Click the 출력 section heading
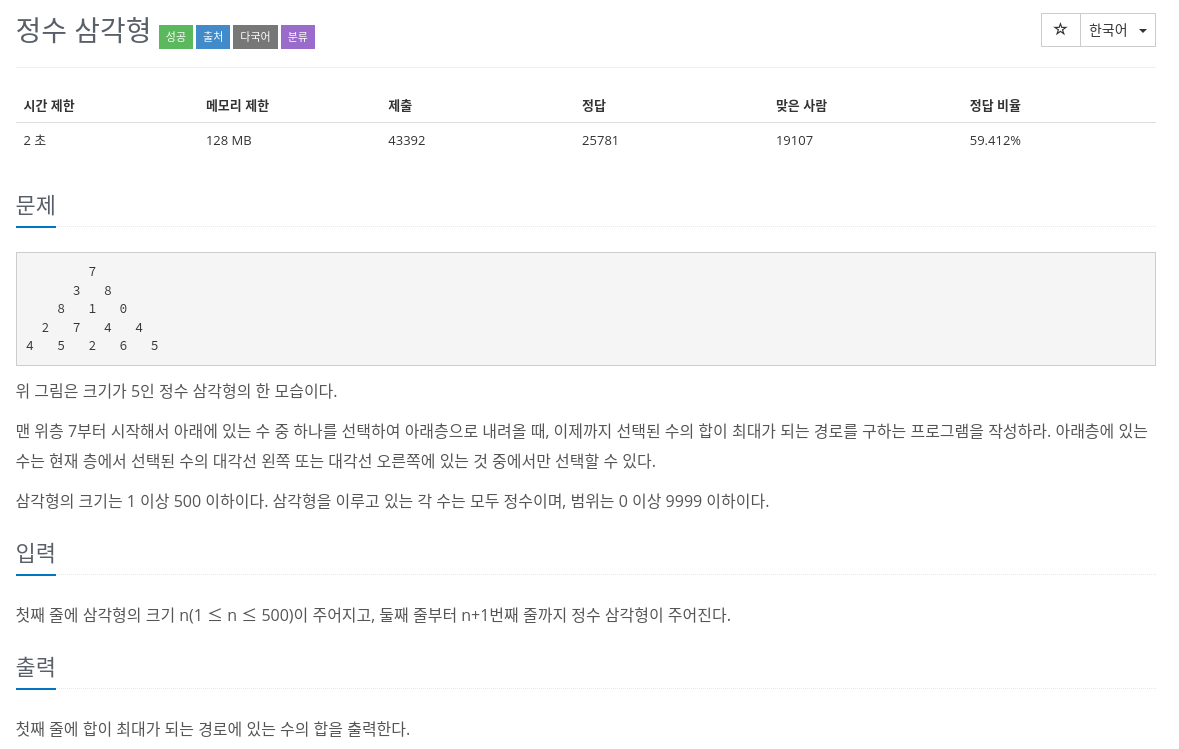This screenshot has height=749, width=1179. (x=35, y=667)
